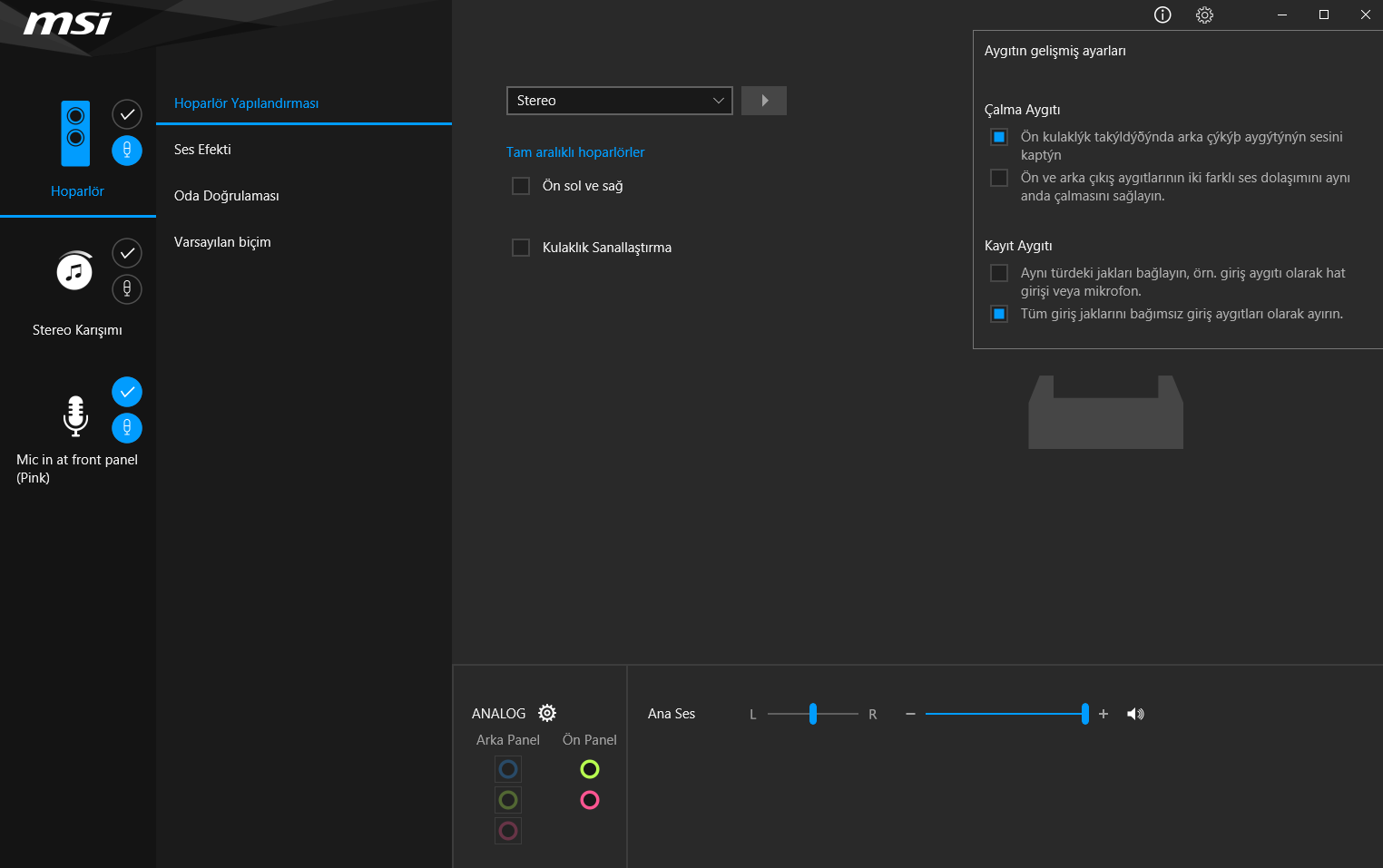Select the Stereo Karışımı music icon
The image size is (1383, 868).
pyautogui.click(x=74, y=270)
